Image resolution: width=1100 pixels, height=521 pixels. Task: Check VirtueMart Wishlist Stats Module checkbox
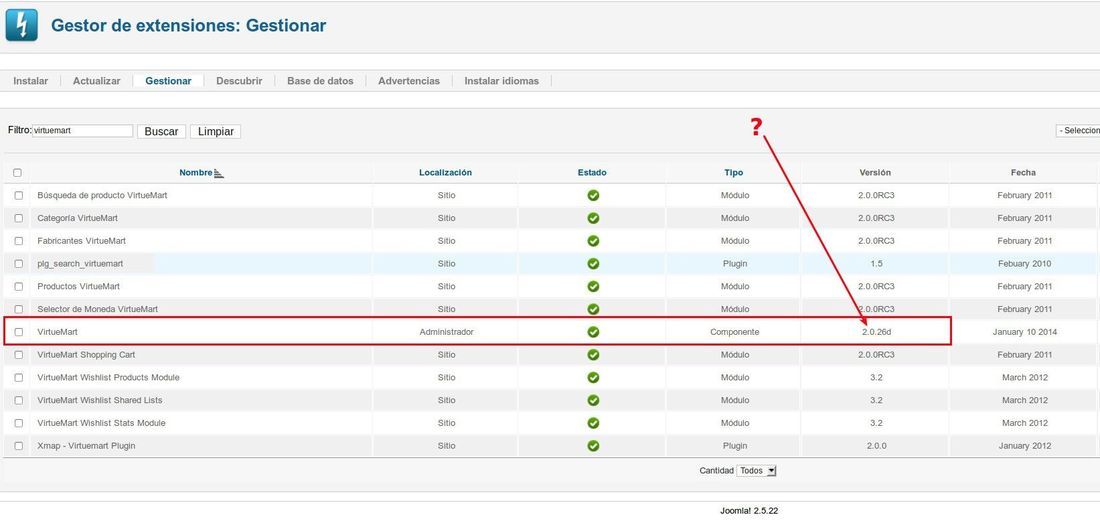pos(19,423)
